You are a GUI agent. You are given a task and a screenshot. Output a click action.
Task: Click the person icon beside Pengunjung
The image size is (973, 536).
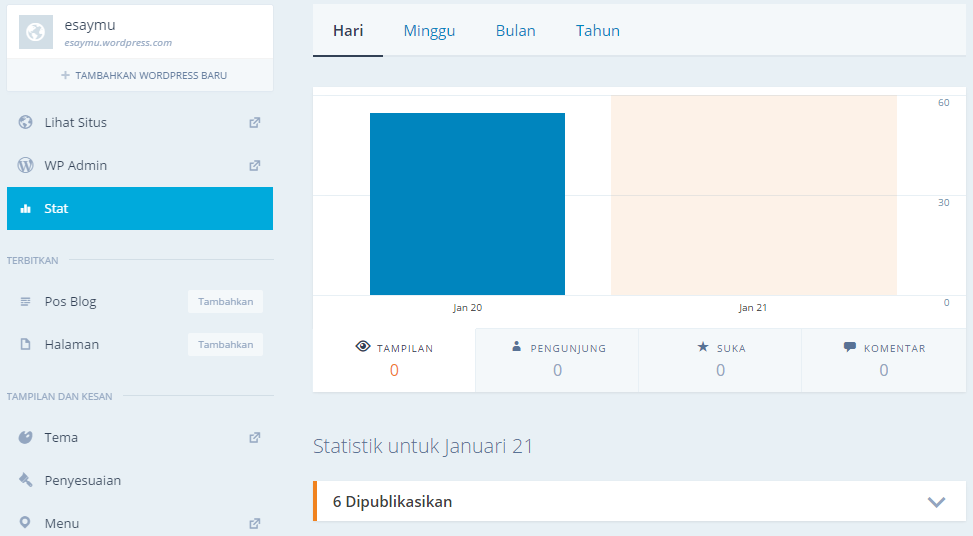(516, 346)
